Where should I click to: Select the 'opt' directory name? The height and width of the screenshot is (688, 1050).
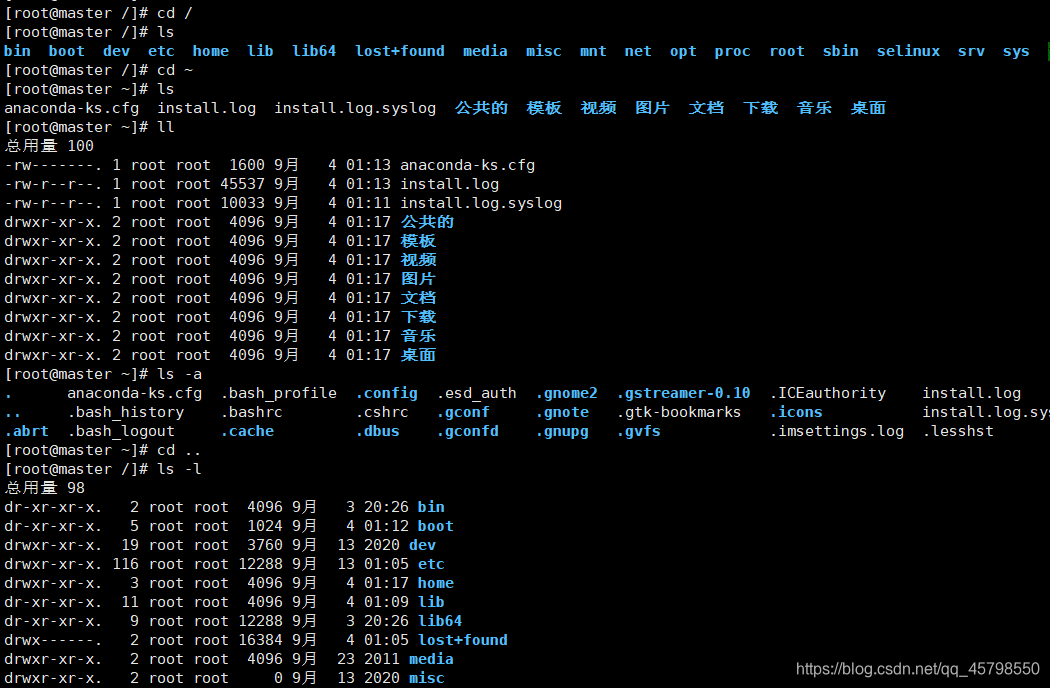683,52
